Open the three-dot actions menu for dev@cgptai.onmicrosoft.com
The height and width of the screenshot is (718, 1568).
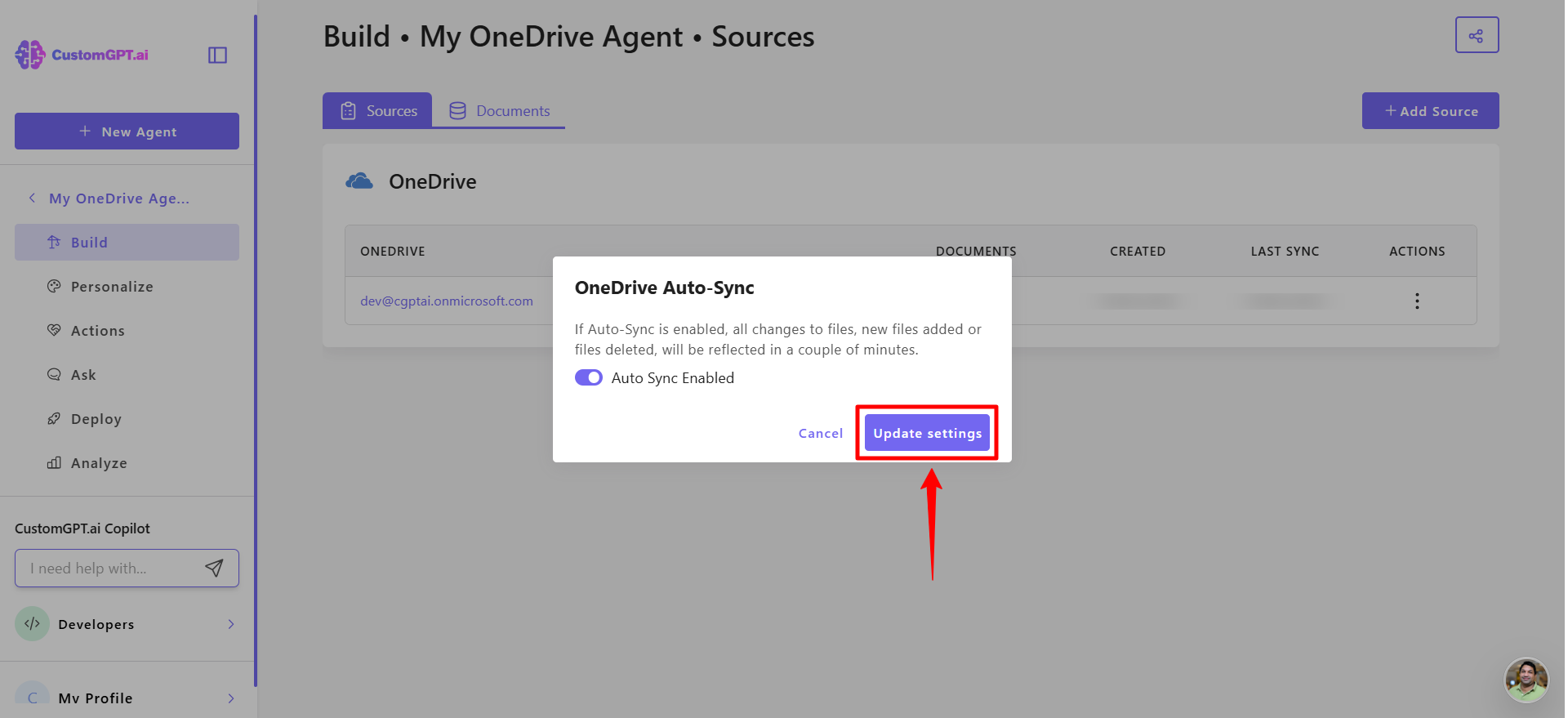tap(1417, 301)
